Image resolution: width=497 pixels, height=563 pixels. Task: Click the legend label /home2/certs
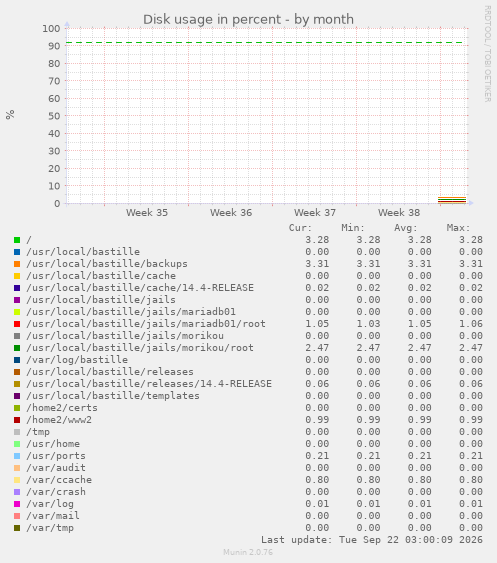(62, 408)
